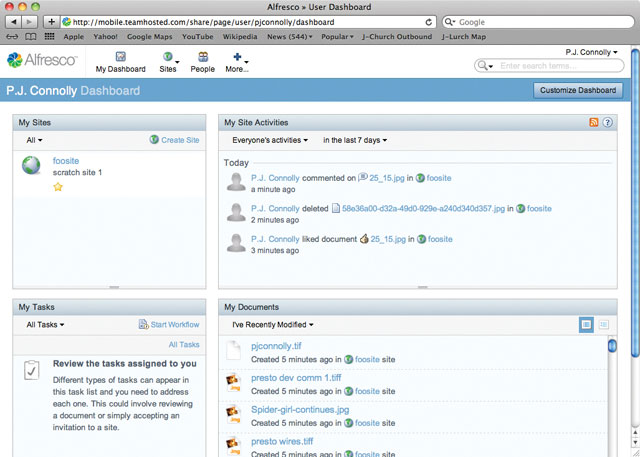Open foosite in the commented activity row
The height and width of the screenshot is (457, 640).
(x=439, y=178)
